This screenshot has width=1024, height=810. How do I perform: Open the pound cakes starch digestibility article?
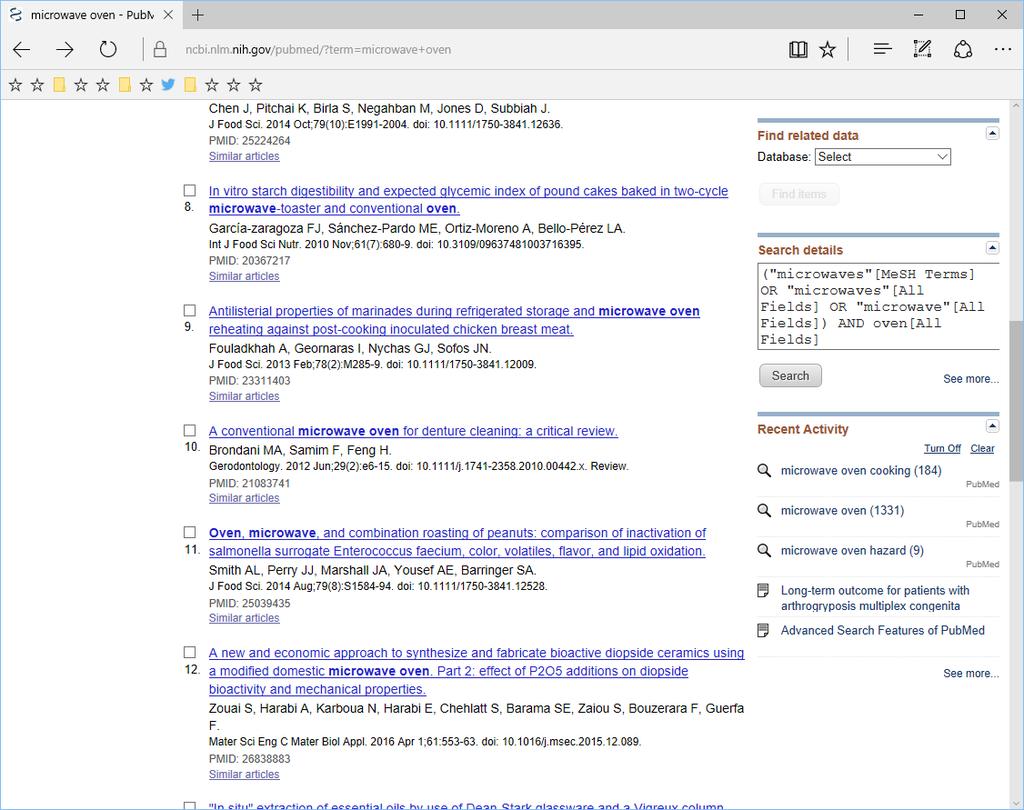click(468, 200)
